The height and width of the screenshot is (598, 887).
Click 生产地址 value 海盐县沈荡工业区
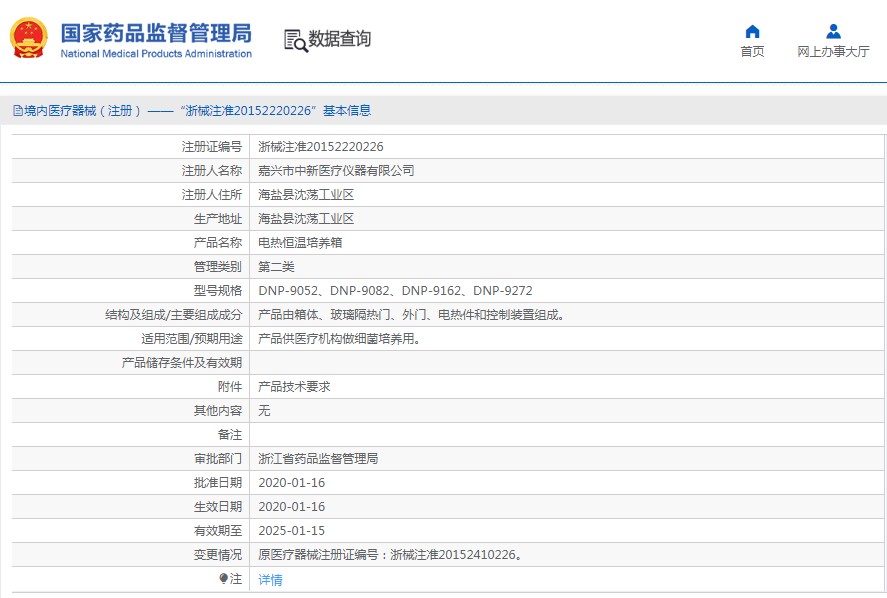click(306, 219)
